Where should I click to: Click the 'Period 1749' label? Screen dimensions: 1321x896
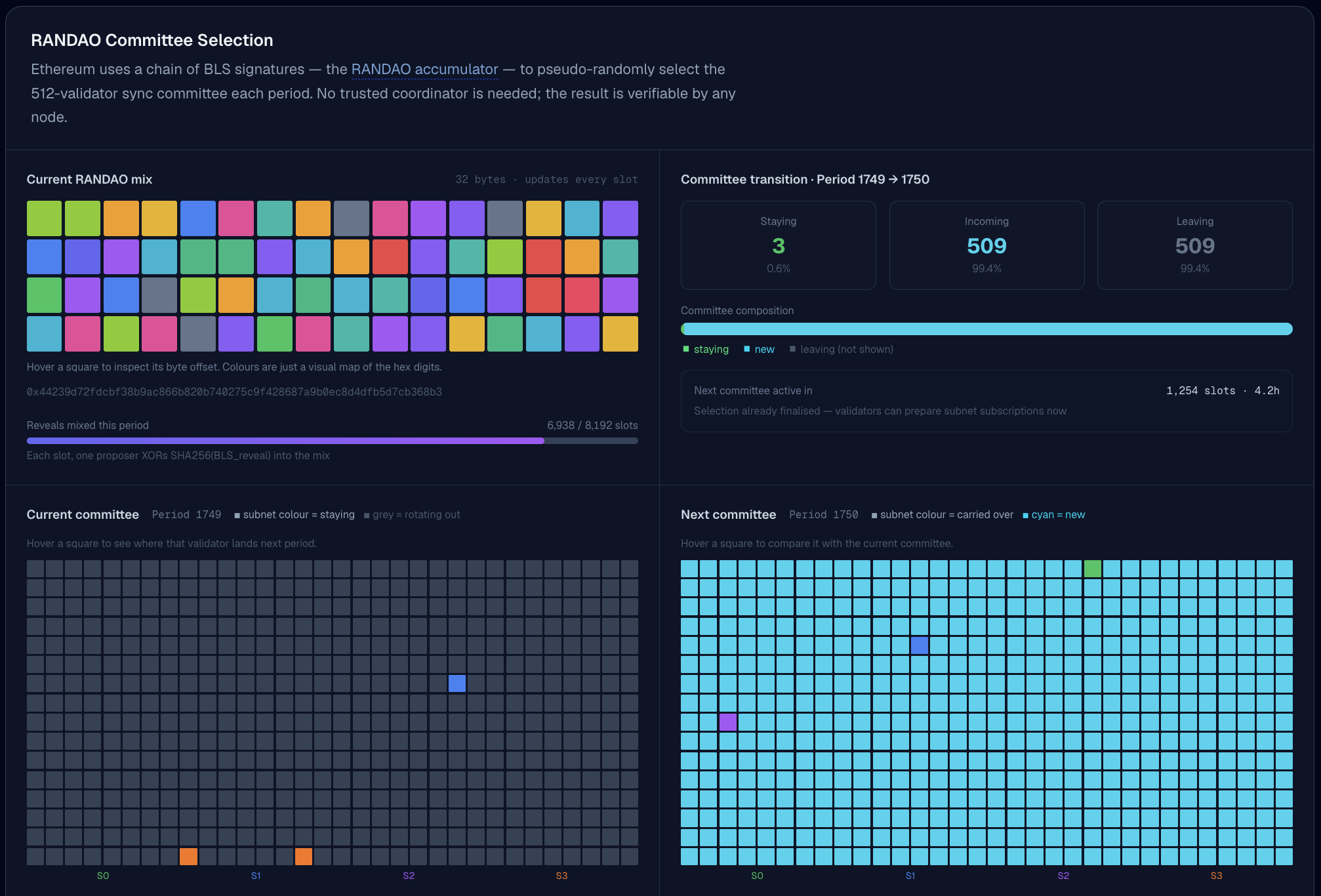187,515
